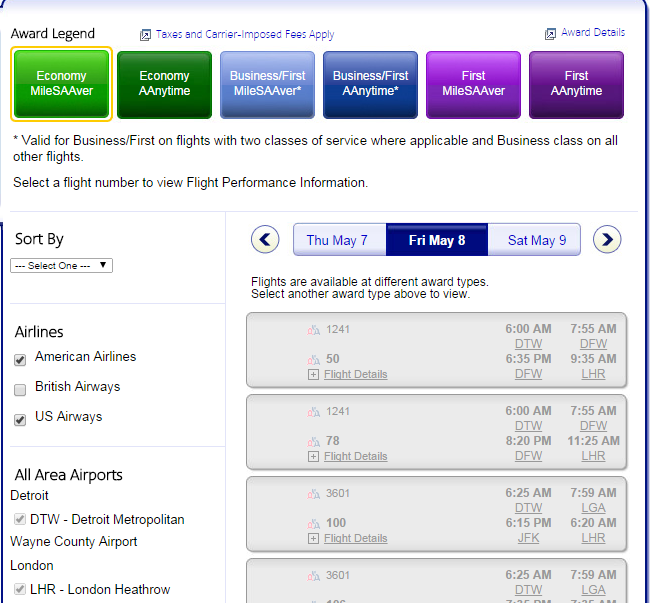Click LHR airport link under 9:35 AM
Image resolution: width=658 pixels, height=603 pixels.
tap(593, 374)
